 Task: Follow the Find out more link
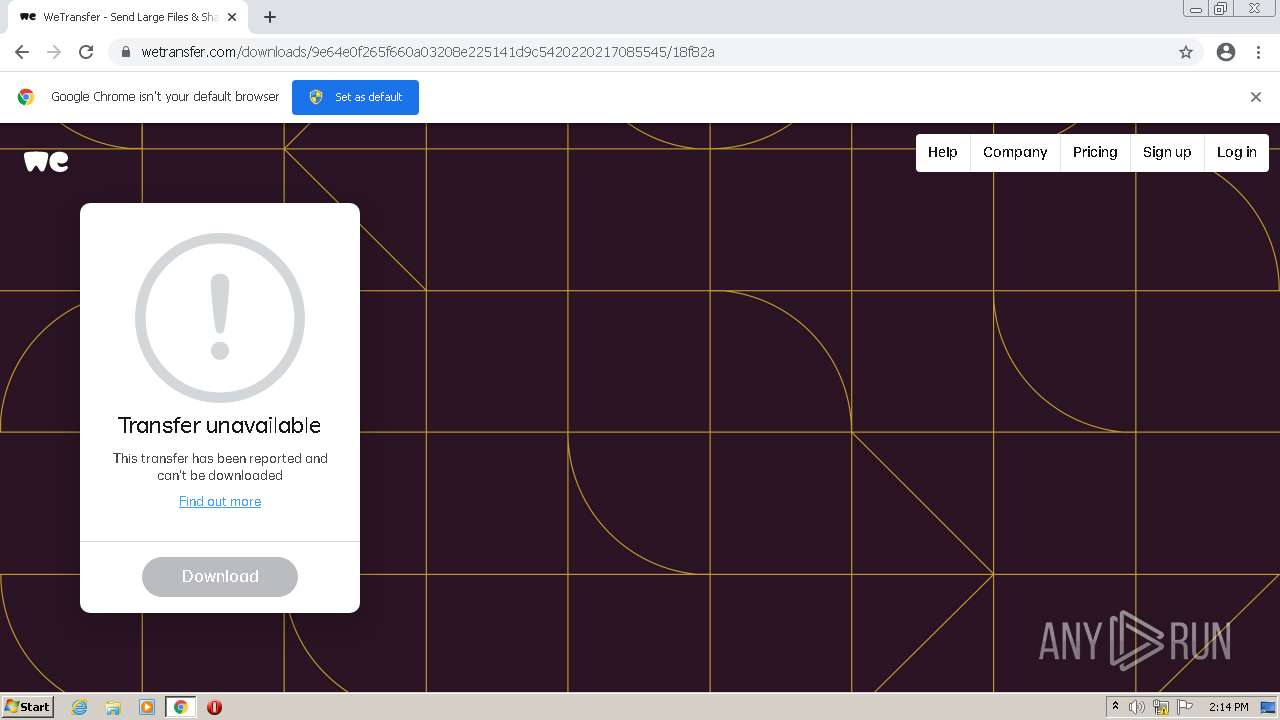[220, 501]
